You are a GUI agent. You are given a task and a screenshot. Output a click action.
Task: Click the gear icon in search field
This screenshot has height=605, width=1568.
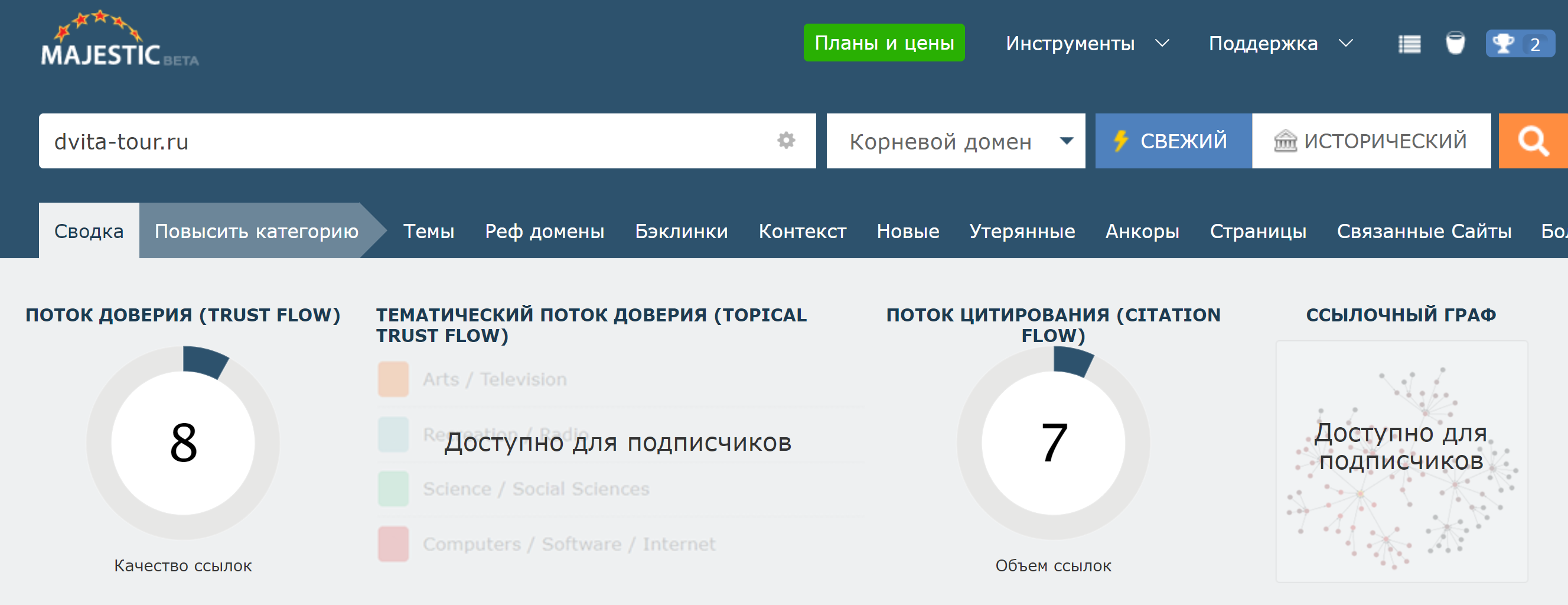click(x=786, y=141)
